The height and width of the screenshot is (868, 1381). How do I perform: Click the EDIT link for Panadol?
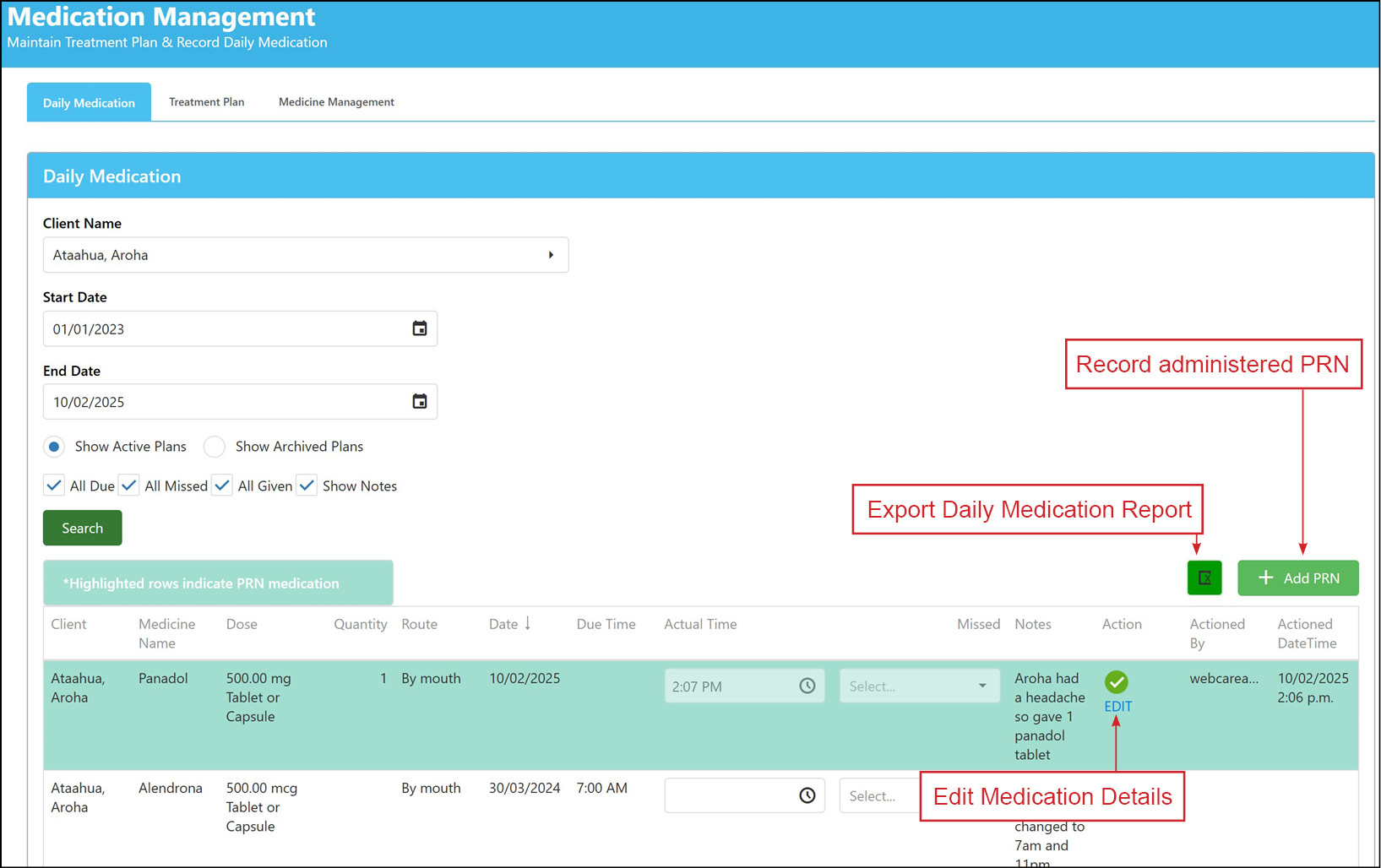[x=1117, y=707]
